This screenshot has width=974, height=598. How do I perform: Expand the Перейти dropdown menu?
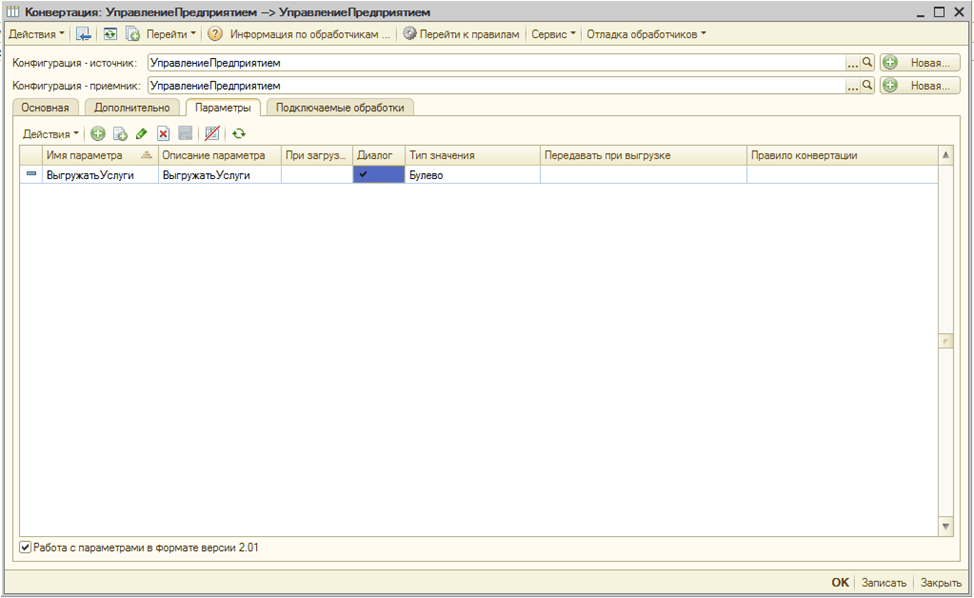[171, 34]
